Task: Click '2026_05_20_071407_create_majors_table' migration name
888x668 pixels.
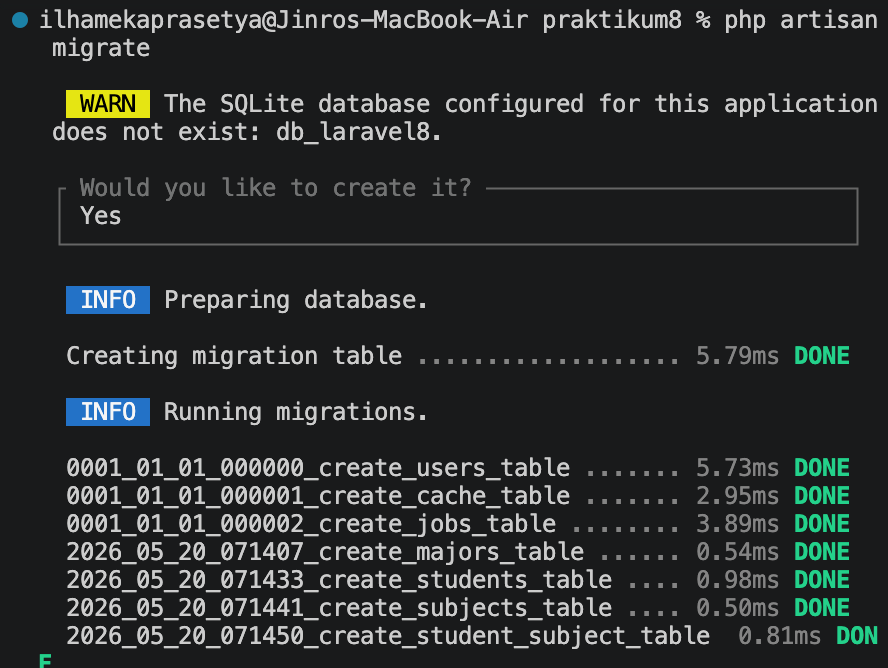Action: [325, 552]
